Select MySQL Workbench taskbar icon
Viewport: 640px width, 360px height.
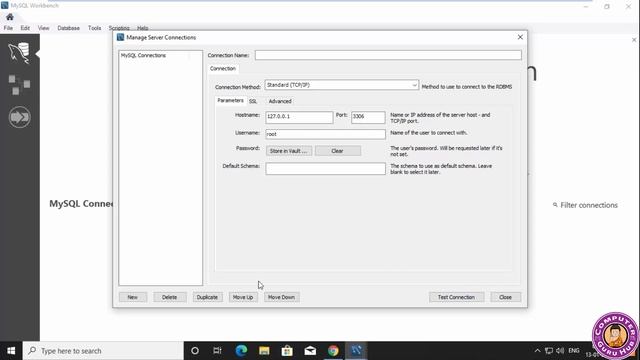tap(356, 351)
